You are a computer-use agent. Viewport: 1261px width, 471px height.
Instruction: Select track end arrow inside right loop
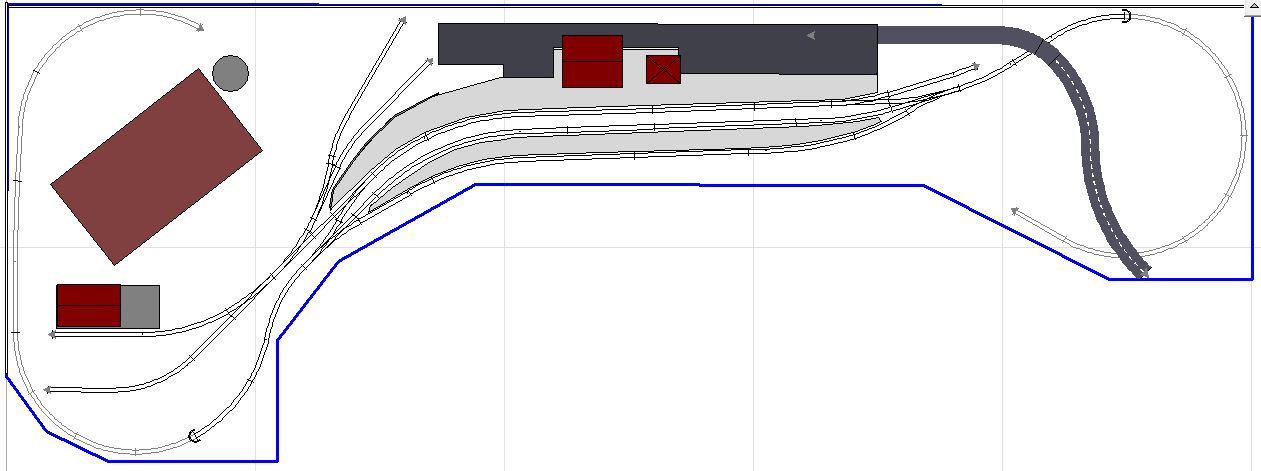point(1014,211)
